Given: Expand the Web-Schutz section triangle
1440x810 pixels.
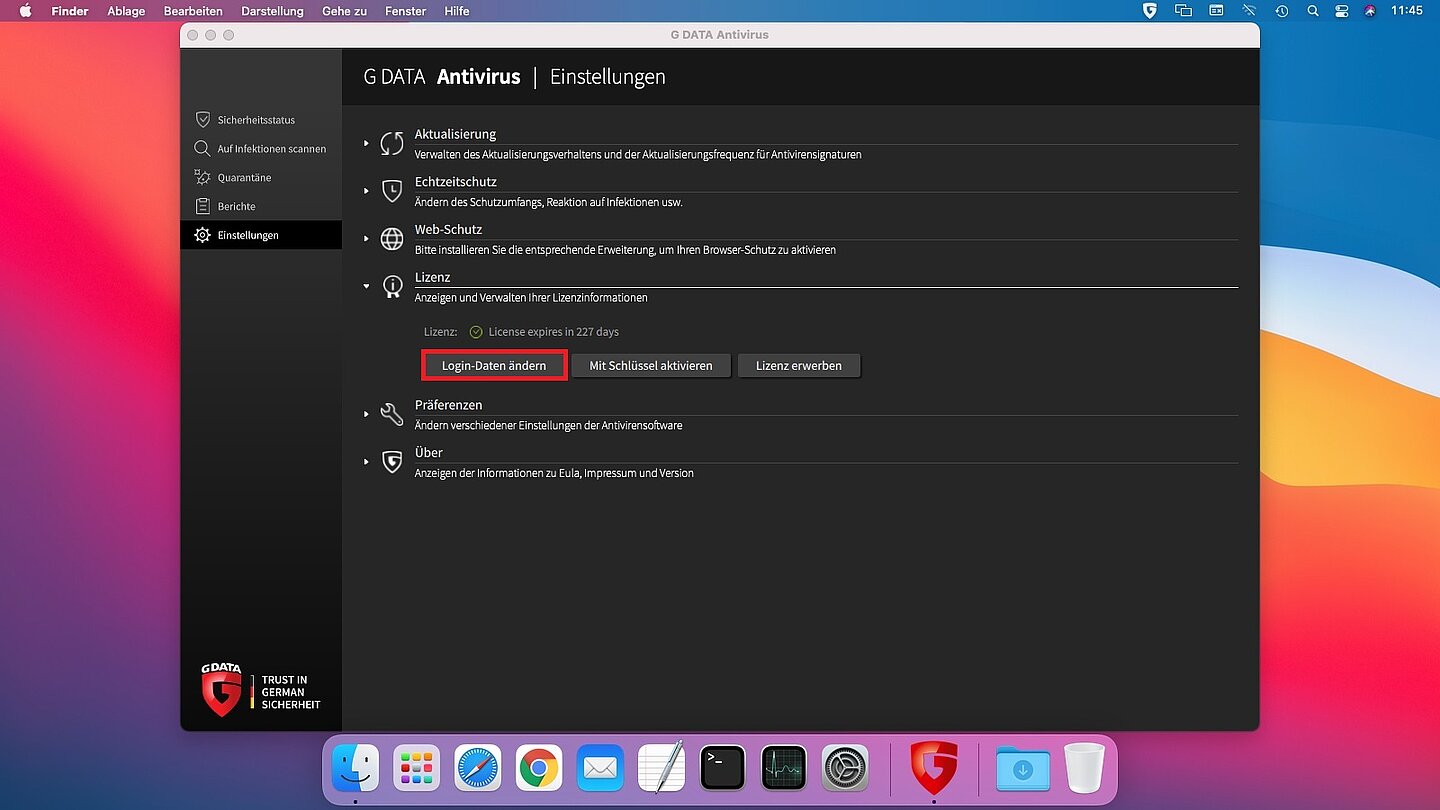Looking at the screenshot, I should pos(367,239).
